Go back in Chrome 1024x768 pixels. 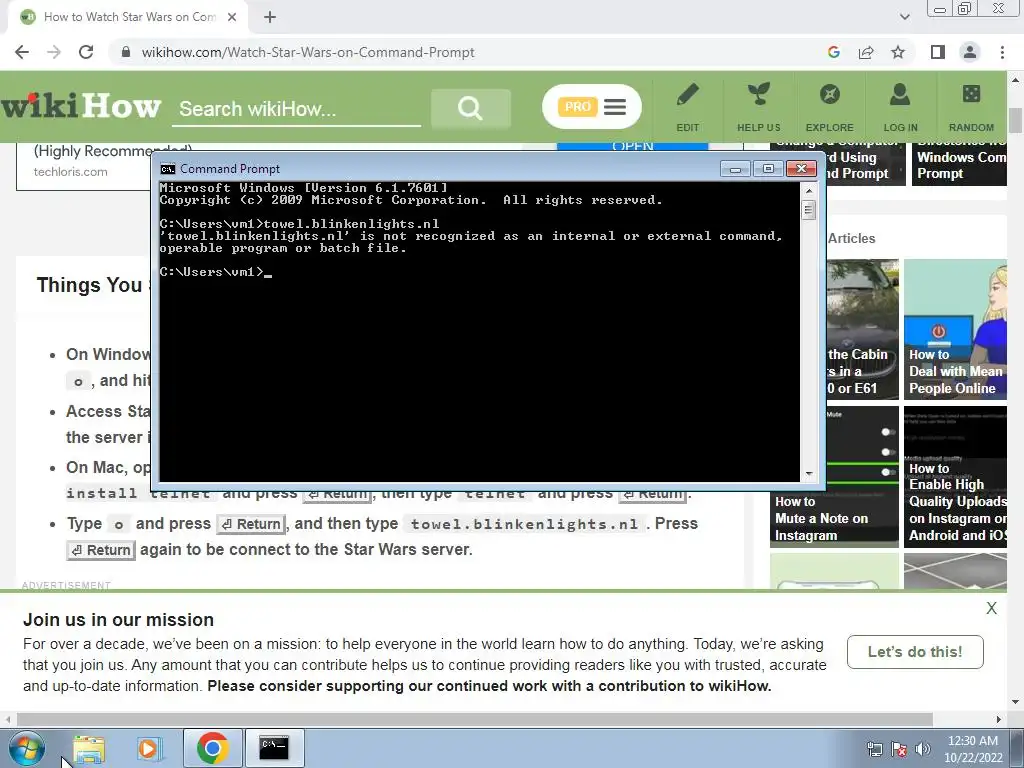(22, 52)
